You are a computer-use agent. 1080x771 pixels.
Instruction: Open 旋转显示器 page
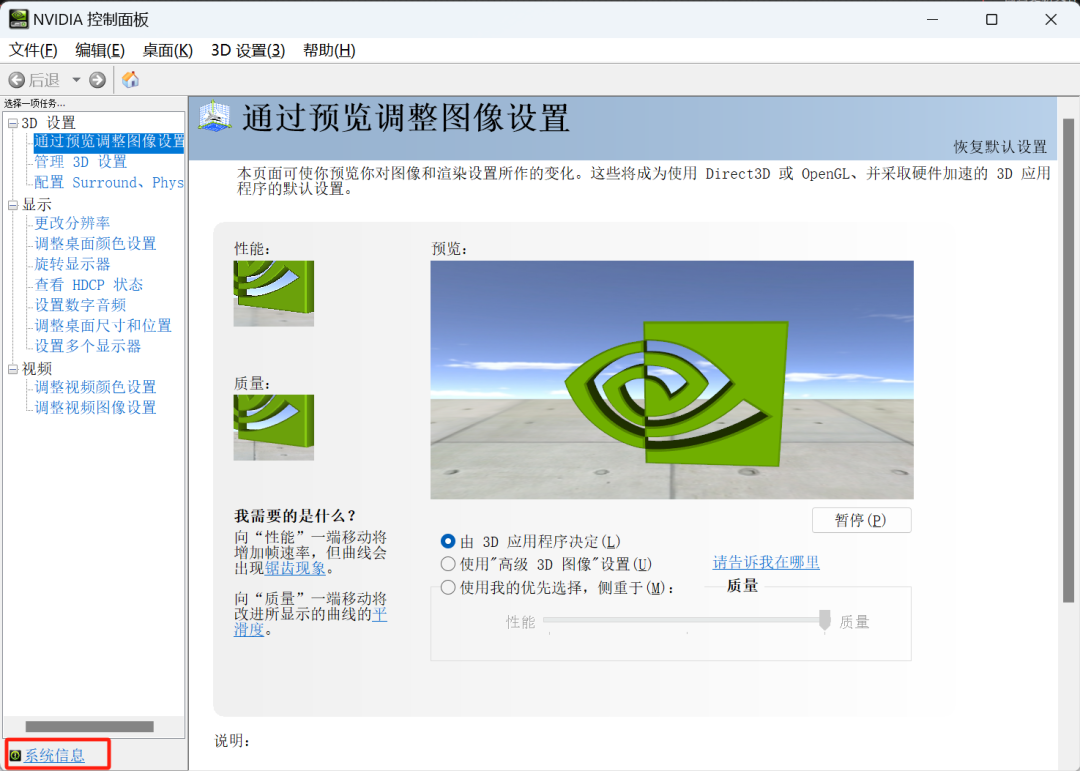tap(72, 264)
